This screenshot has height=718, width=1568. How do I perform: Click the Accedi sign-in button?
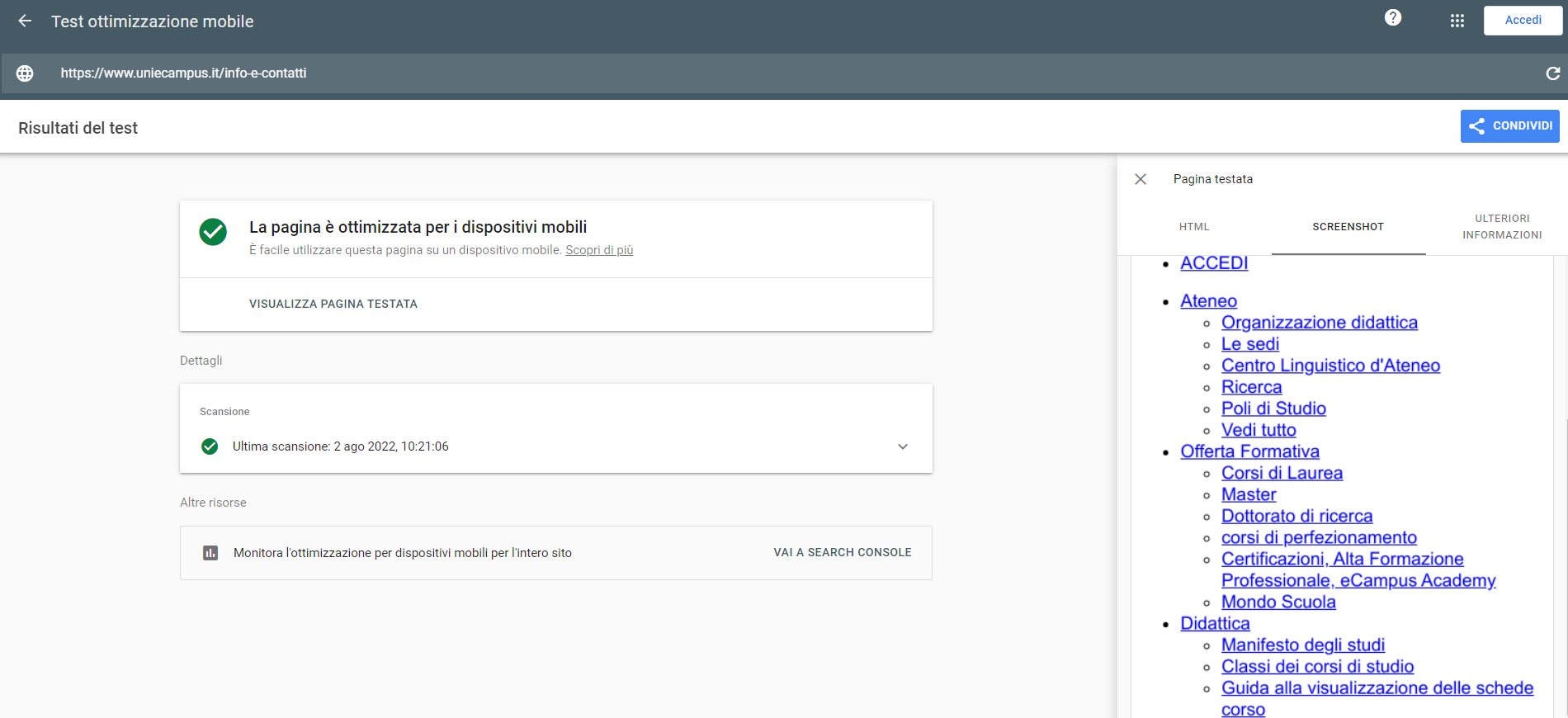[1523, 21]
